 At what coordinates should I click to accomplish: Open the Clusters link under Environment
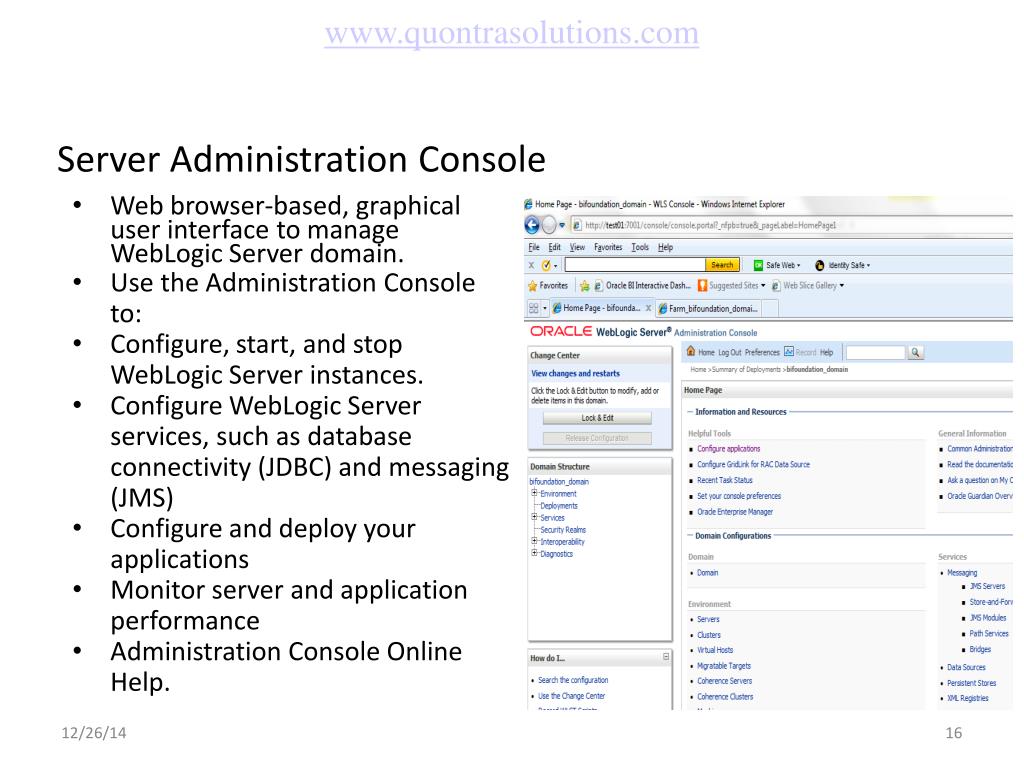pos(709,635)
